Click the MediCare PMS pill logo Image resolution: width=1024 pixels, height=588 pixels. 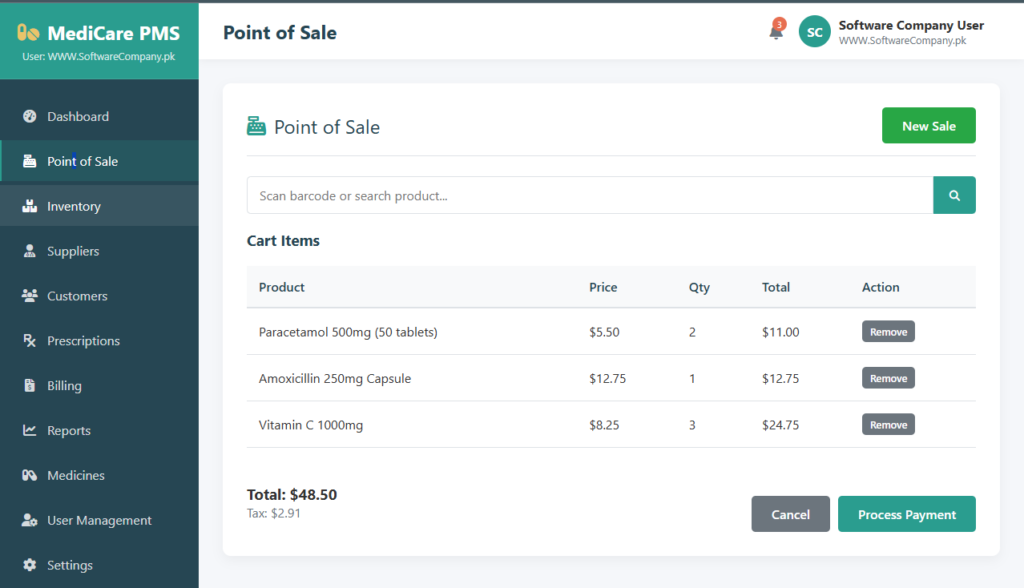(29, 34)
